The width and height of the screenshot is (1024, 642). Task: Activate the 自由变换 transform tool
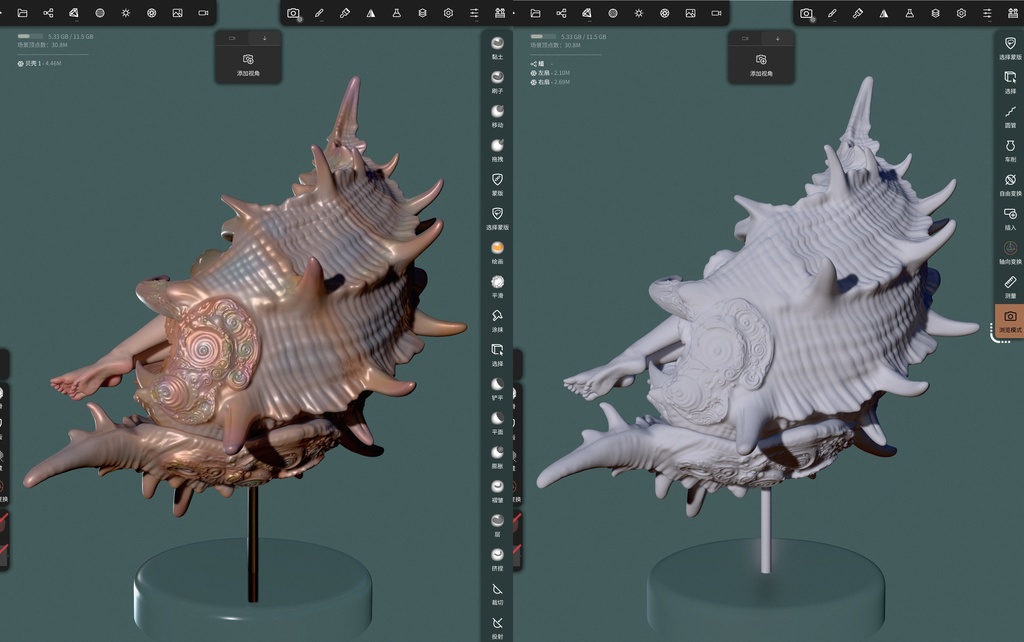coord(1010,180)
